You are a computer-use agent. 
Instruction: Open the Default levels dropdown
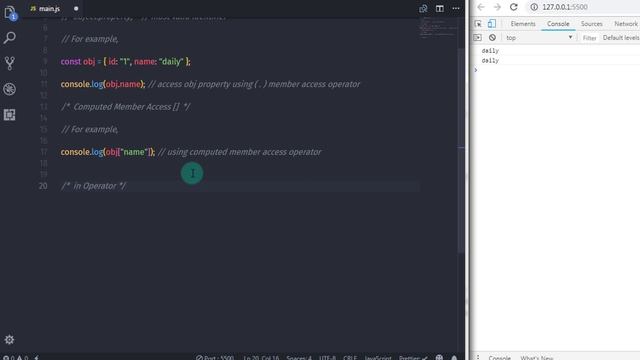click(621, 38)
